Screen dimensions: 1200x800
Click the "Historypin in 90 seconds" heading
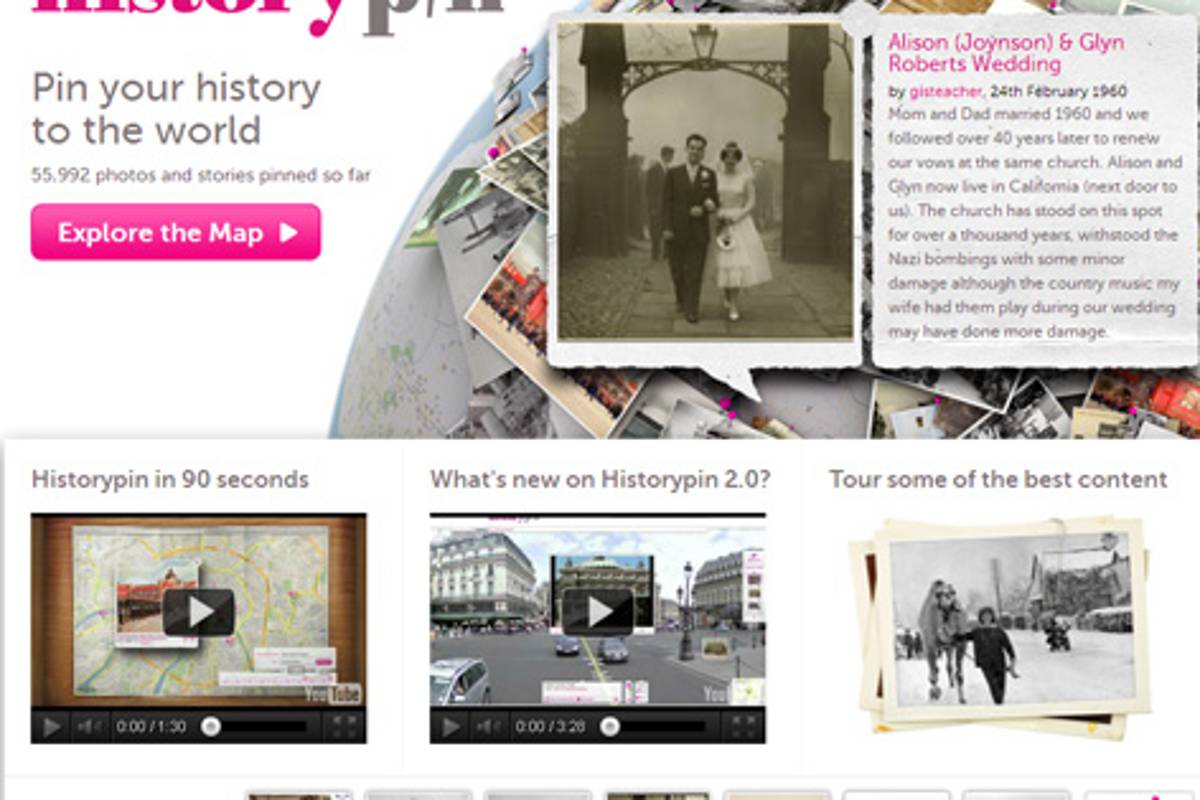168,479
